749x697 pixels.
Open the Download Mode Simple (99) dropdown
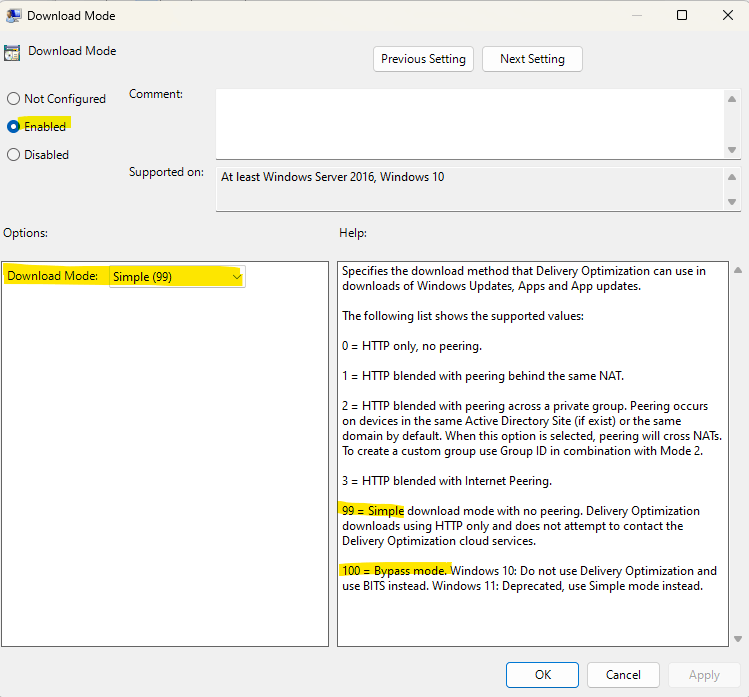(x=177, y=277)
